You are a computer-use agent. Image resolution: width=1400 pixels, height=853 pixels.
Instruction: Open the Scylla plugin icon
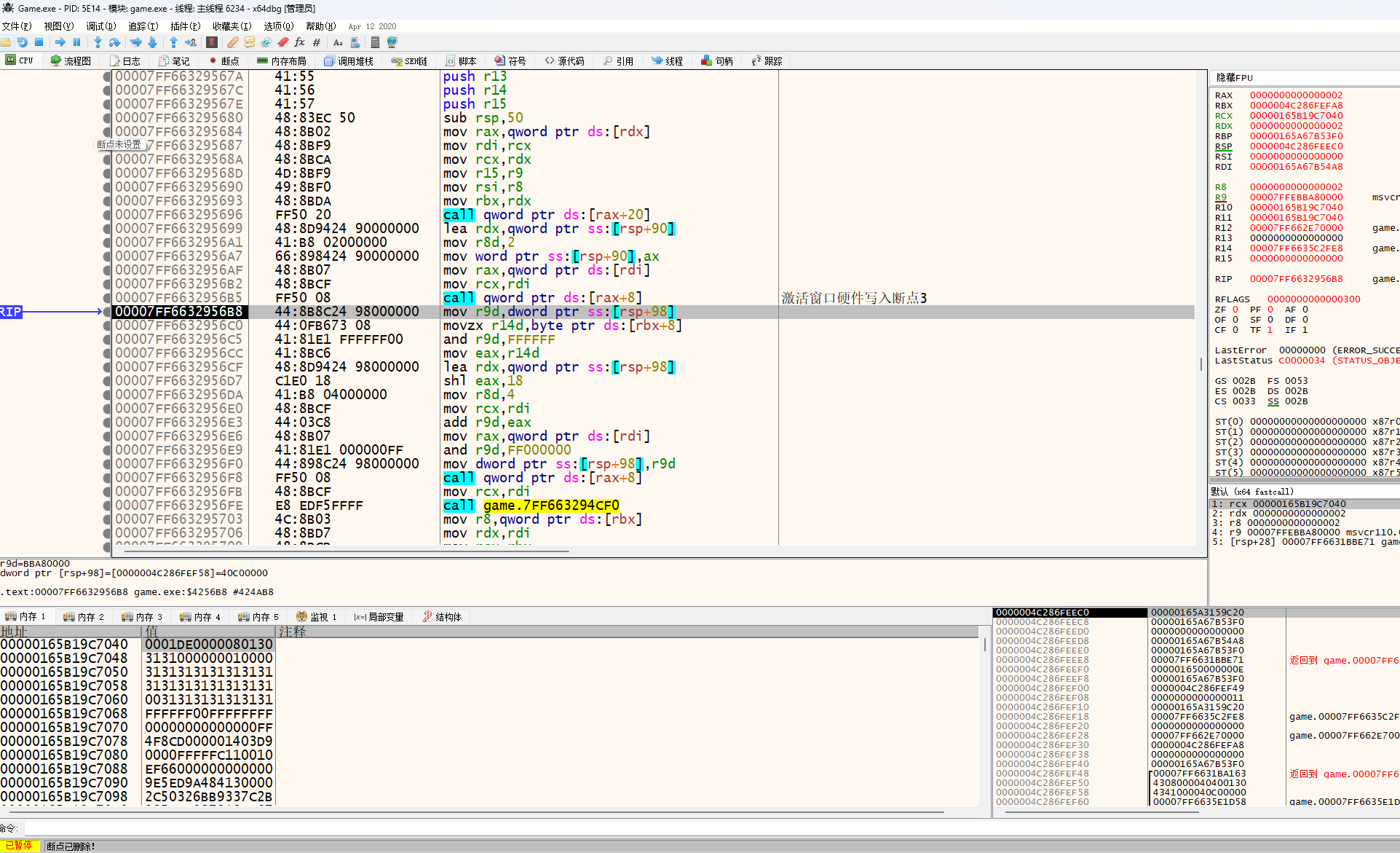click(x=212, y=42)
